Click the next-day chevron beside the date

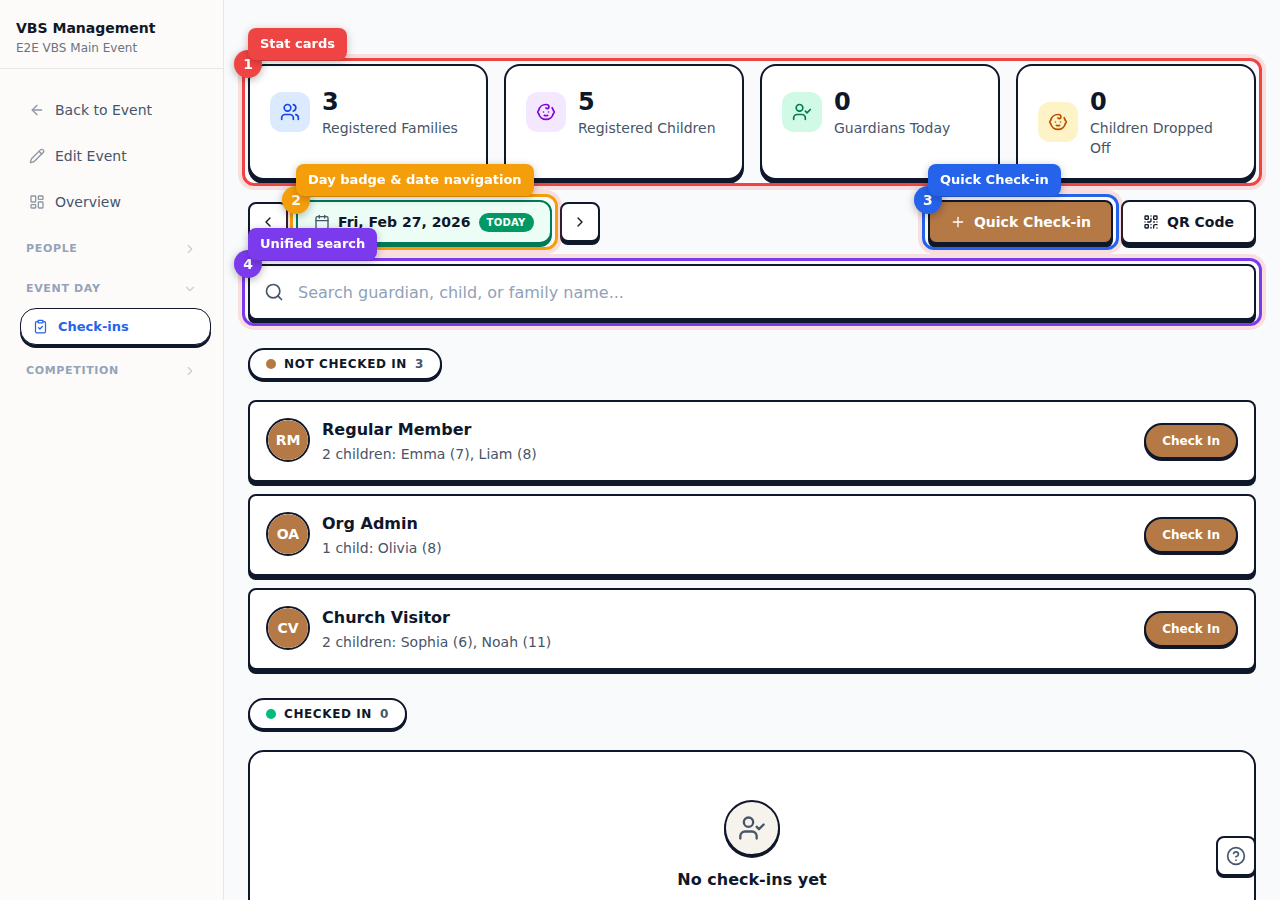tap(580, 222)
